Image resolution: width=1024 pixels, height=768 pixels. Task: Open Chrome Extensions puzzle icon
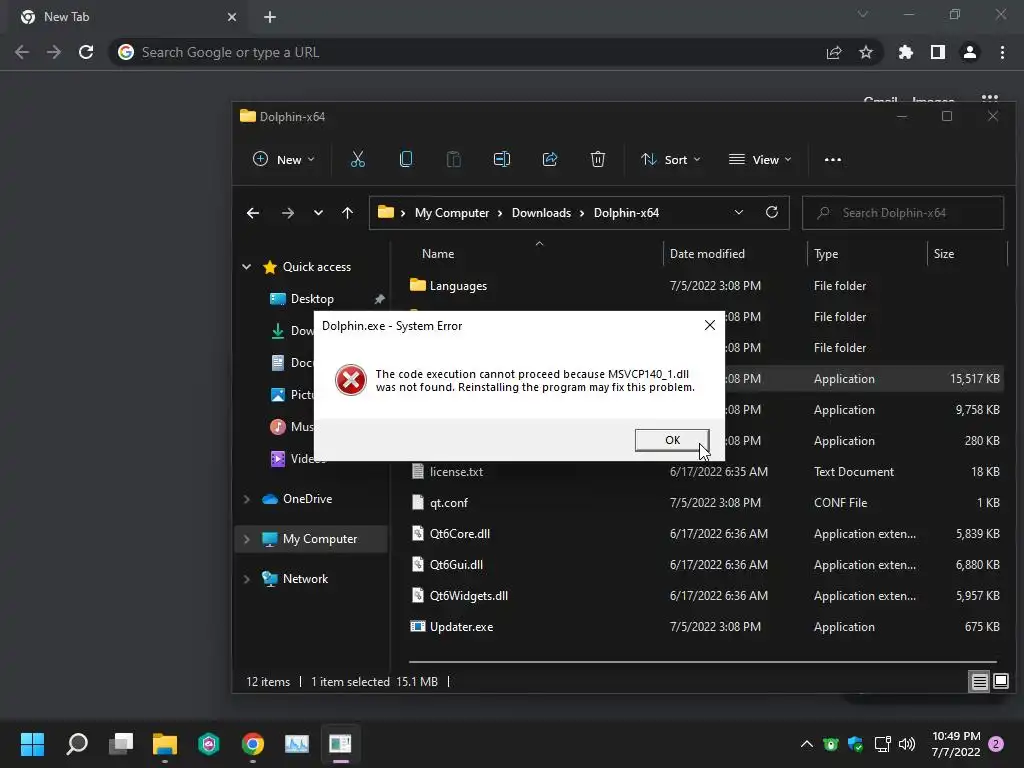point(906,52)
